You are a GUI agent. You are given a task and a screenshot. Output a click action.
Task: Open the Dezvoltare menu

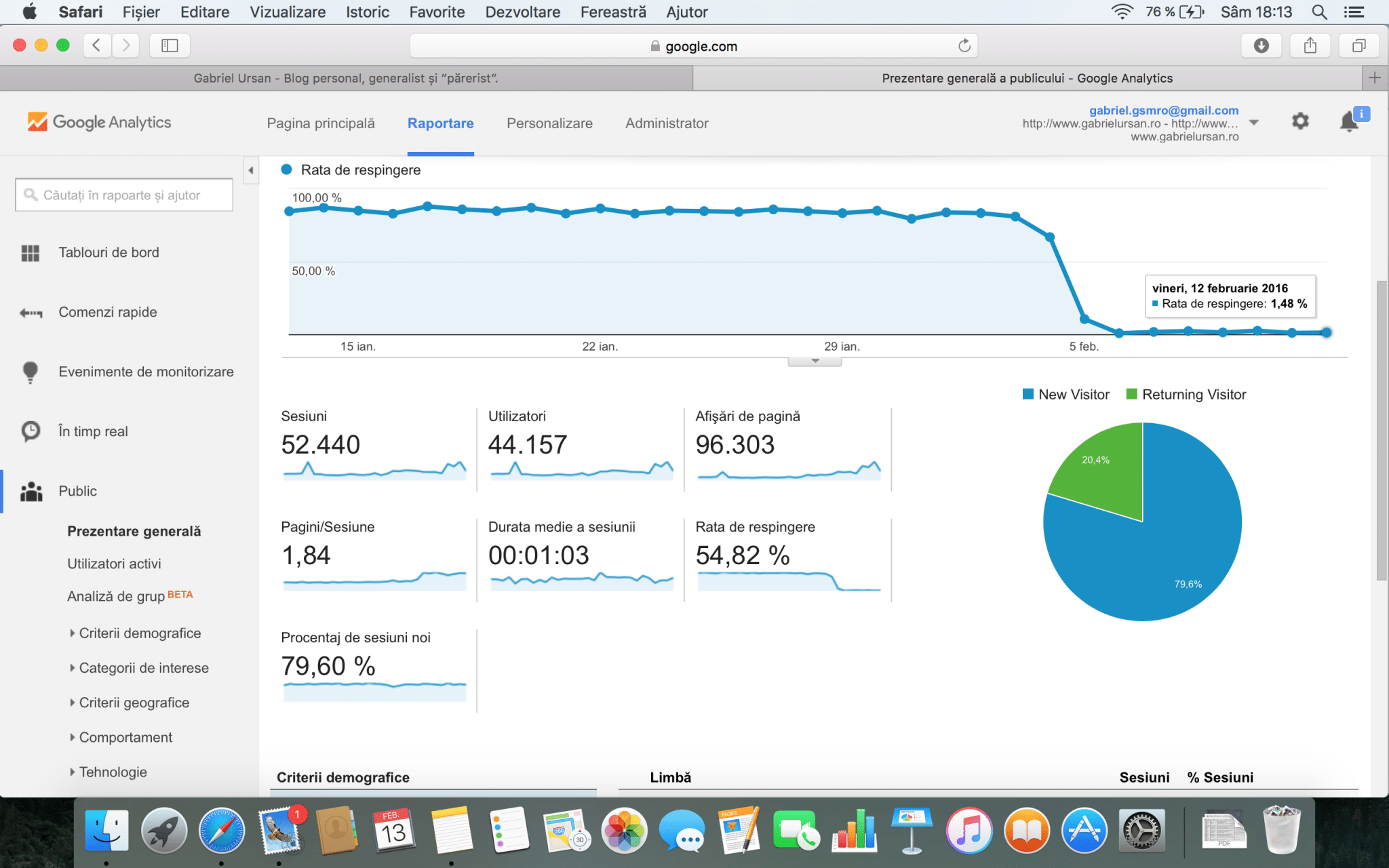click(522, 12)
